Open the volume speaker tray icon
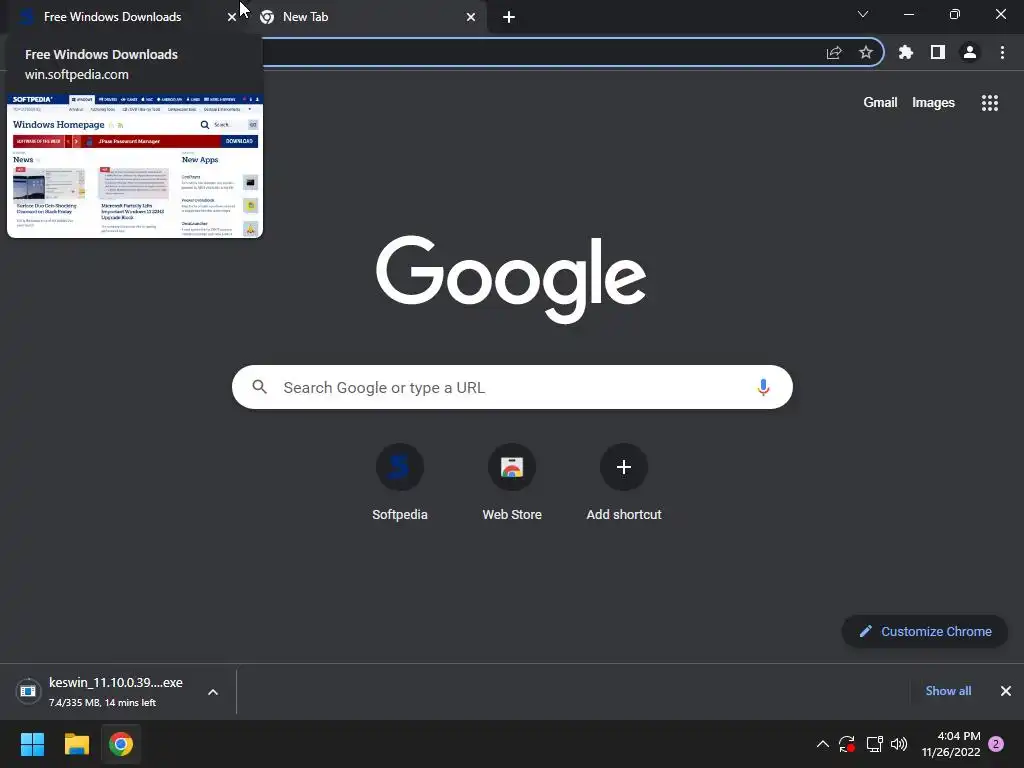1024x768 pixels. (899, 744)
